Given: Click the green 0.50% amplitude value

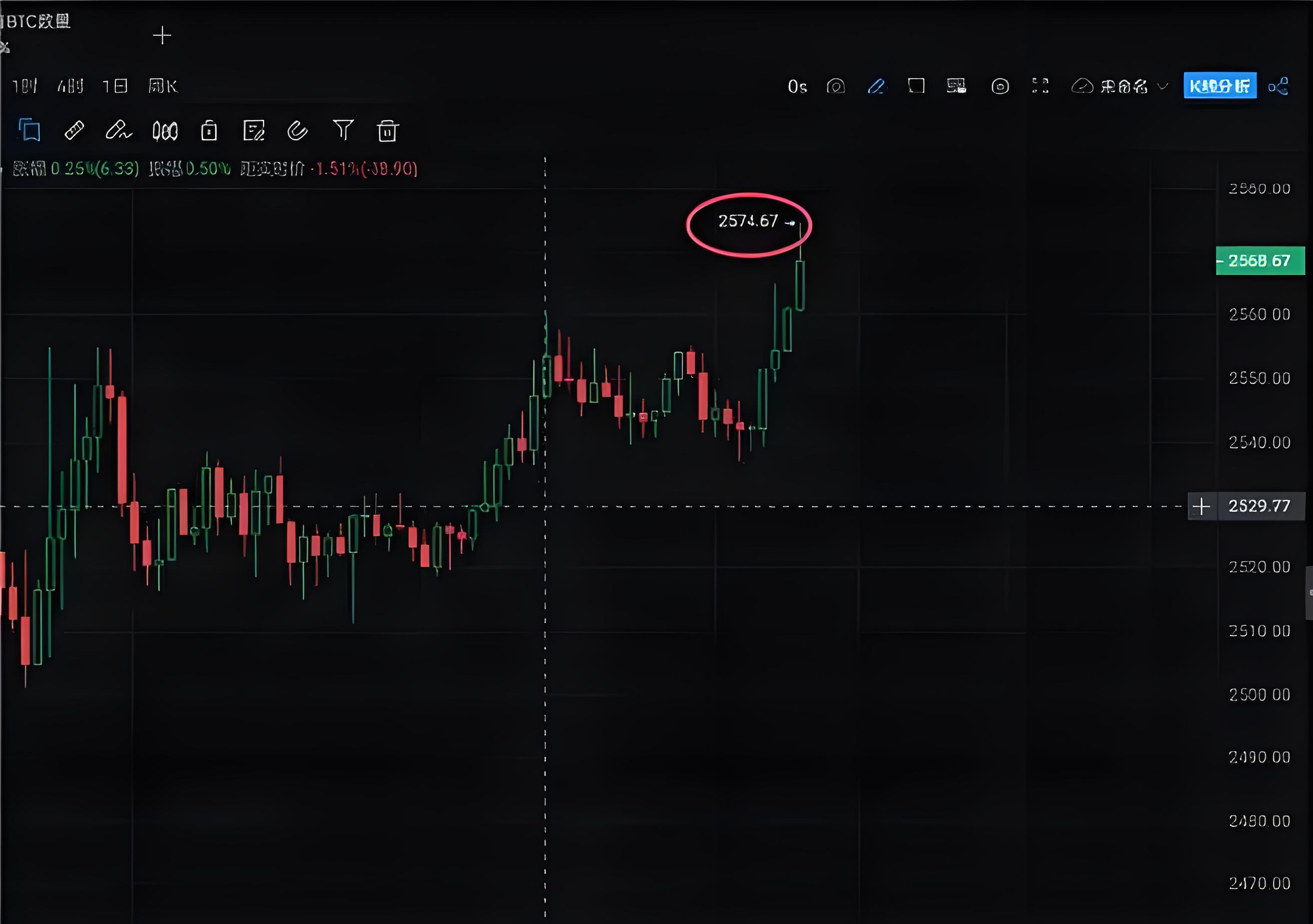Looking at the screenshot, I should click(x=208, y=169).
